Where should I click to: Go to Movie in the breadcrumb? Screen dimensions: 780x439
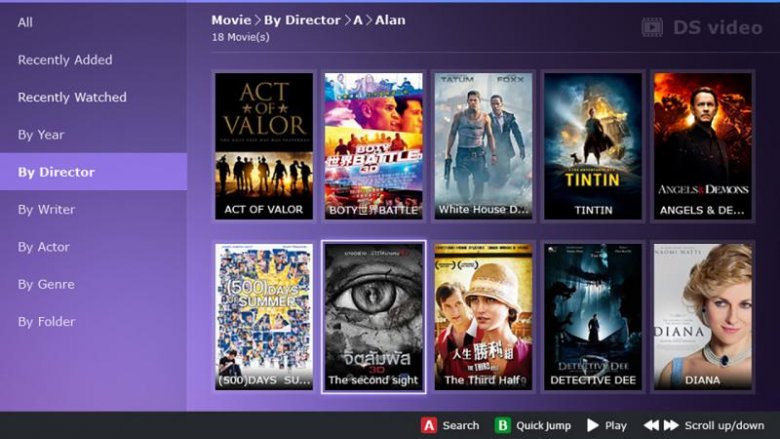[231, 20]
